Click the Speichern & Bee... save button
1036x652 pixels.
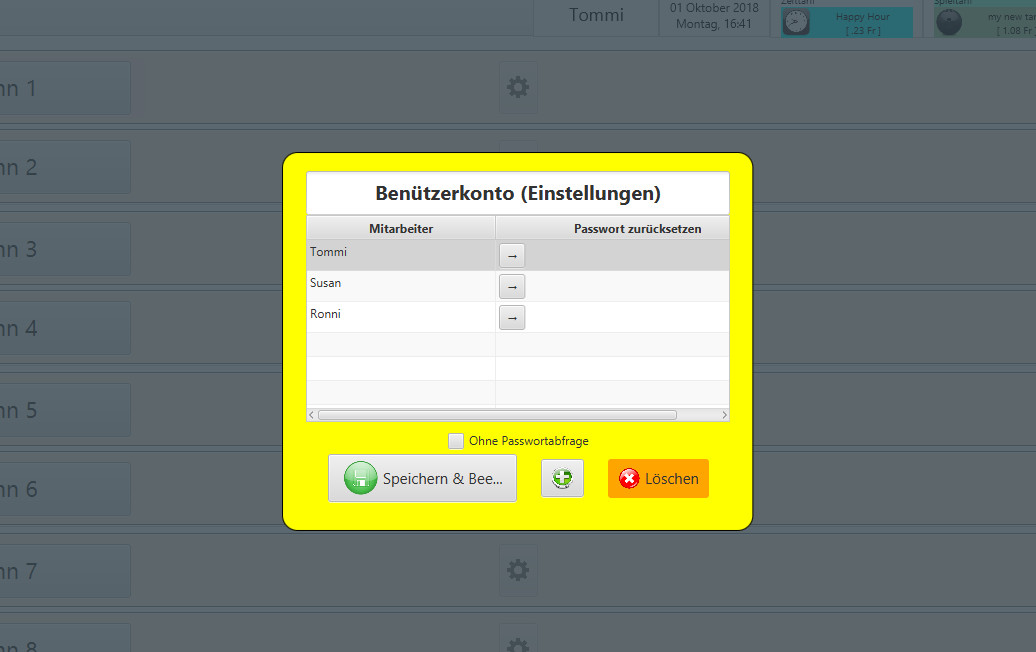point(422,478)
